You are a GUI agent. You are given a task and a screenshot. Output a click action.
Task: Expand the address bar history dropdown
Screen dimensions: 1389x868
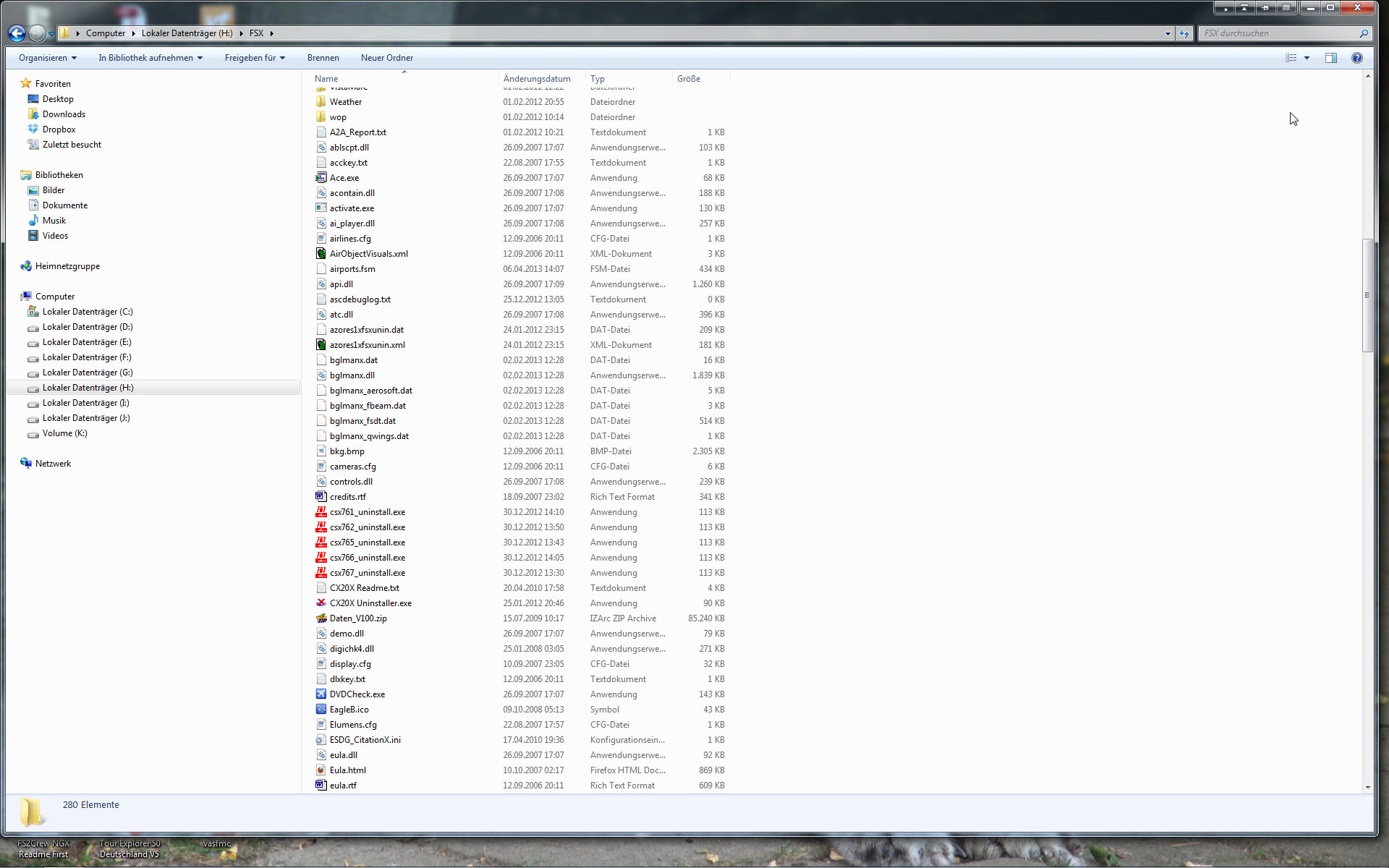pyautogui.click(x=1167, y=33)
